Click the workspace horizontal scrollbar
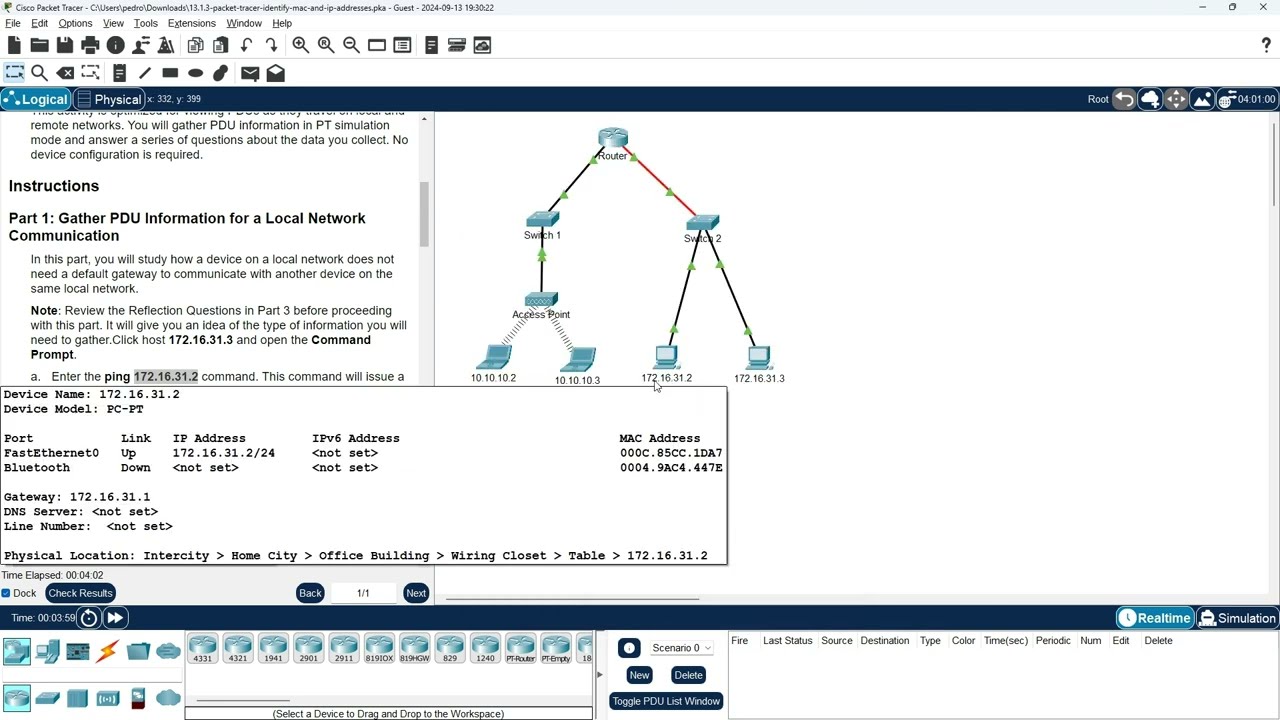The image size is (1280, 720). 573,599
